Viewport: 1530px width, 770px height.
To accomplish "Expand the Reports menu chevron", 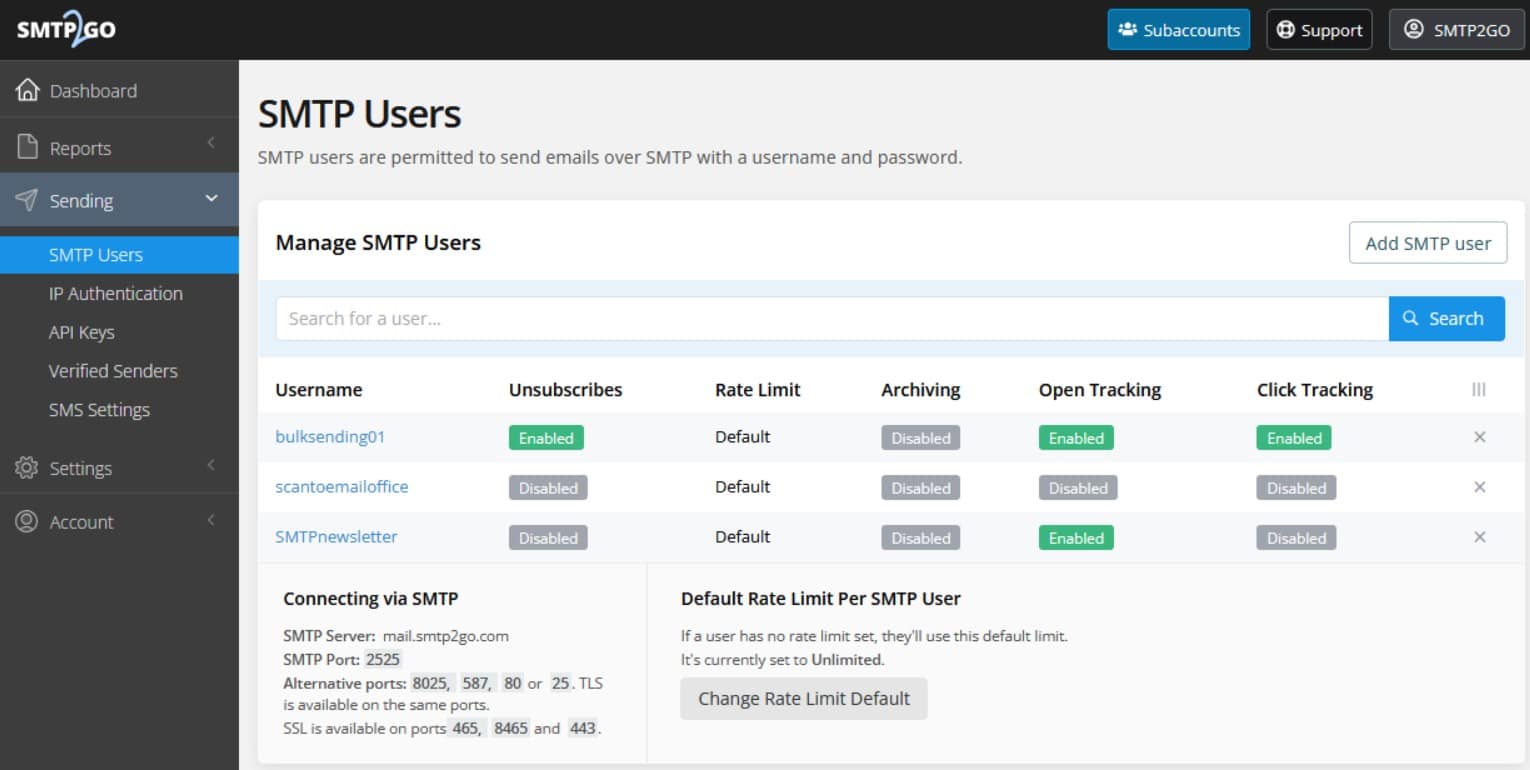I will click(211, 145).
